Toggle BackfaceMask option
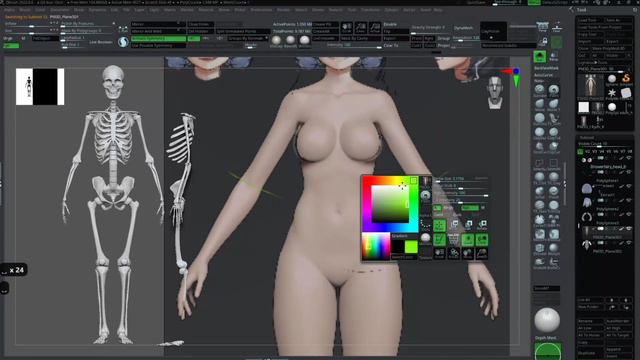This screenshot has height=360, width=640. pyautogui.click(x=546, y=68)
